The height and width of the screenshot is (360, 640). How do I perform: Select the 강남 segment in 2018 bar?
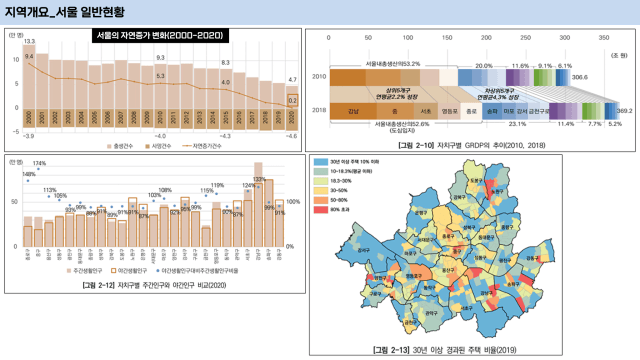353,111
